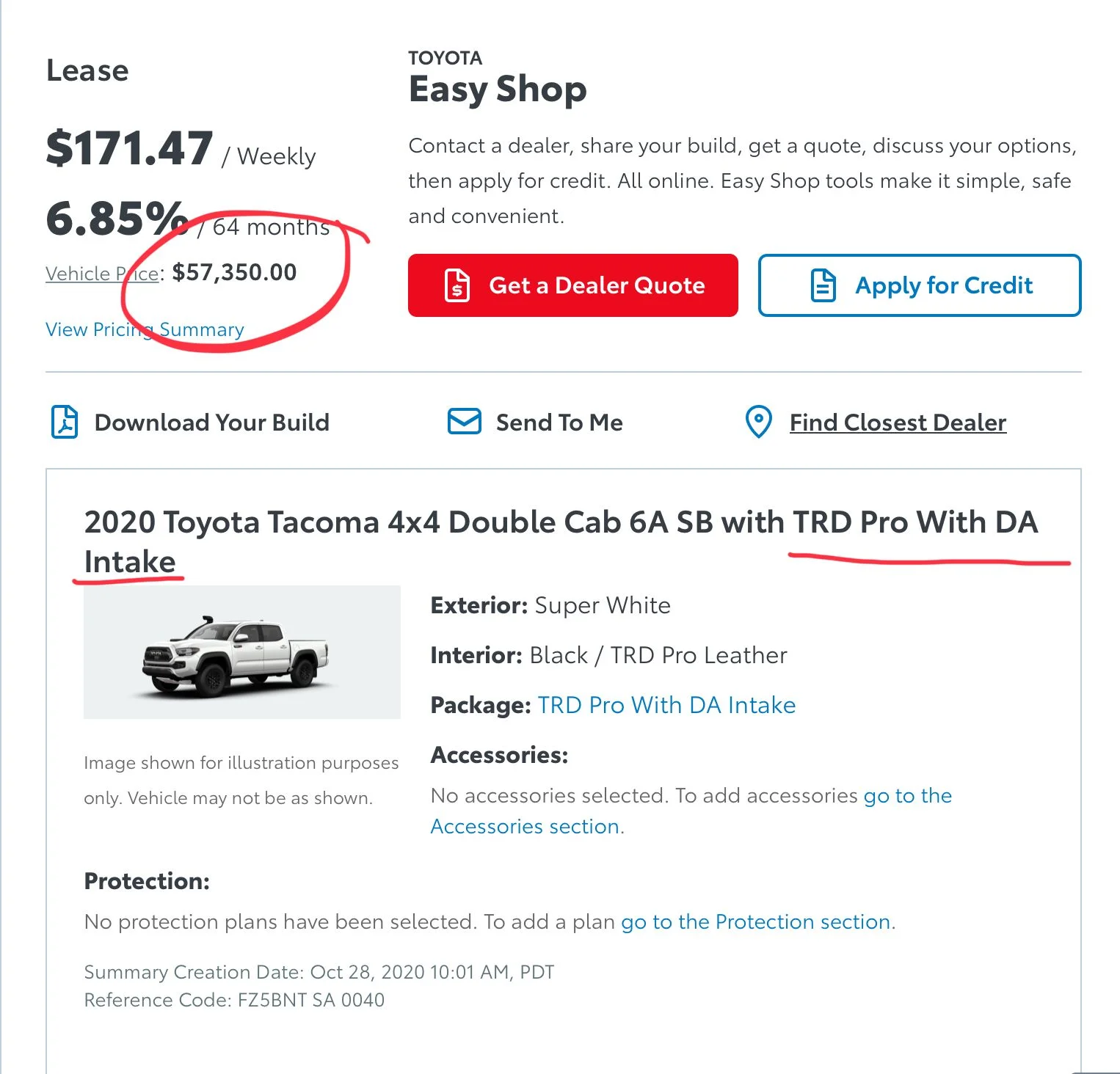Click the $57,350.00 vehicle price amount
1120x1074 pixels.
point(234,272)
